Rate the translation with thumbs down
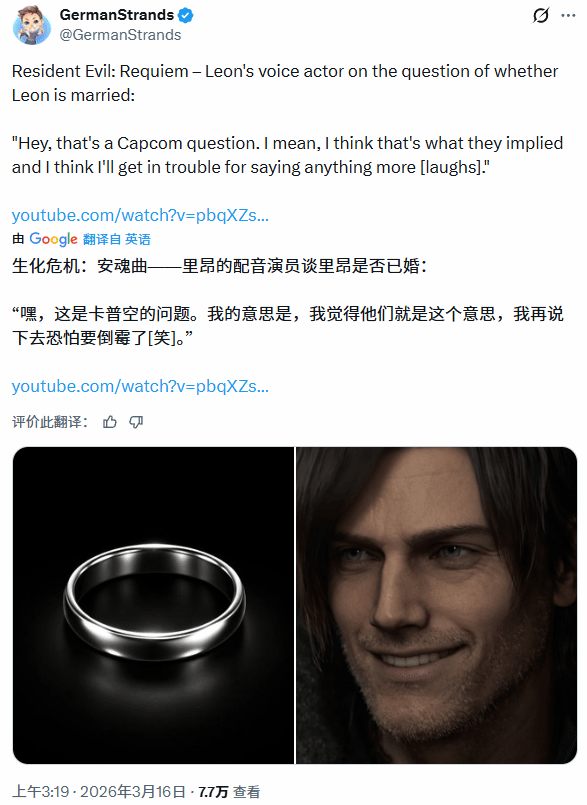Screen dimensions: 587x805 coord(136,422)
